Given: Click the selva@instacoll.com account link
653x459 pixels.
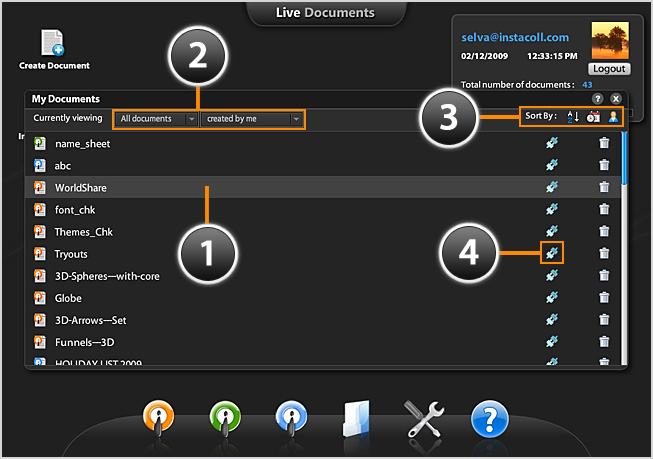Looking at the screenshot, I should click(x=515, y=37).
